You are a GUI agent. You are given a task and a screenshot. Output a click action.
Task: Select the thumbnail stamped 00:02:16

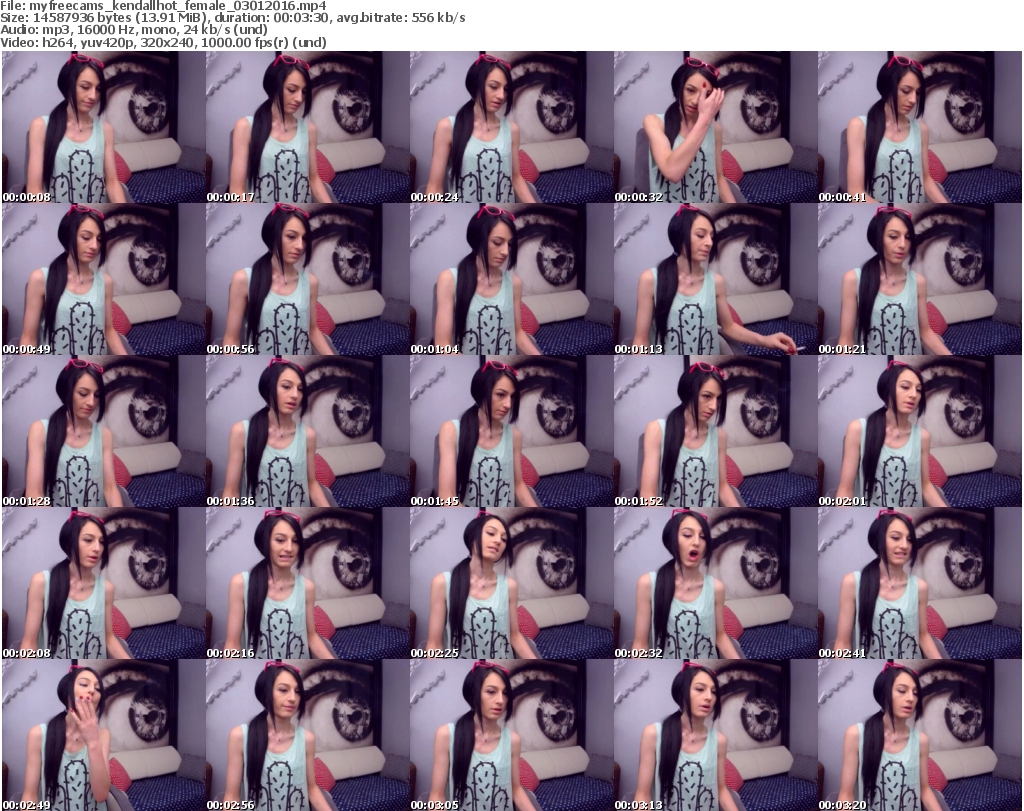coord(307,583)
